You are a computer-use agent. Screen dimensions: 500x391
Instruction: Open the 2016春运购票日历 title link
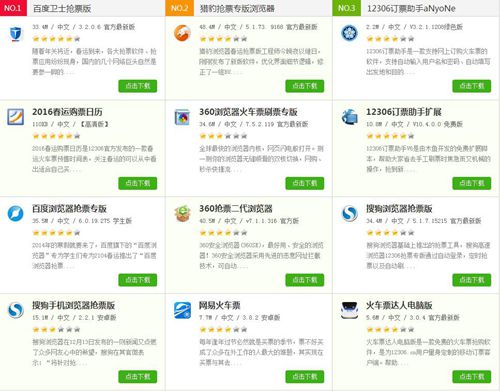67,112
